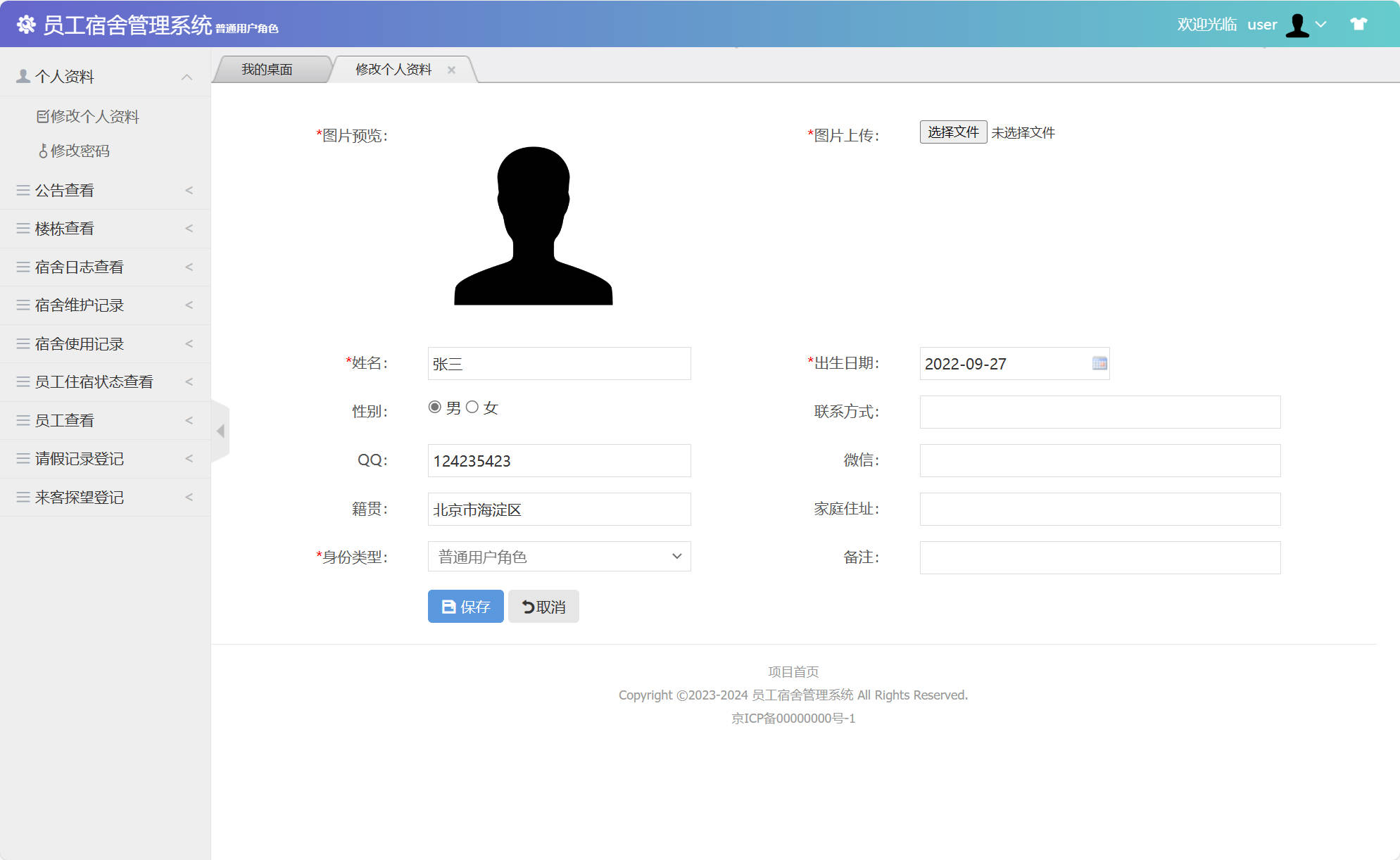Click the undo icon on 取消 button
This screenshot has width=1400, height=860.
[x=528, y=606]
